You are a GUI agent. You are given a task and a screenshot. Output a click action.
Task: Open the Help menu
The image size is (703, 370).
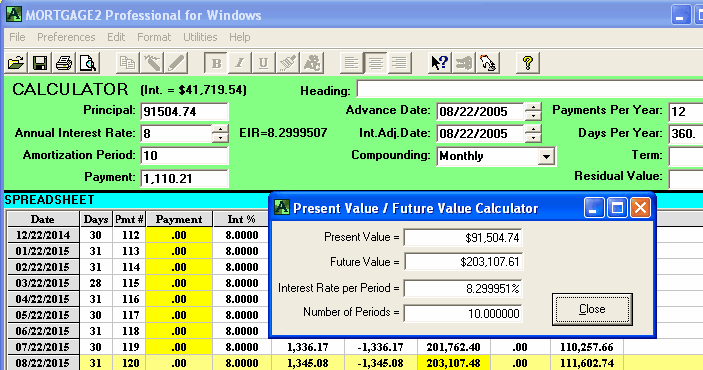click(x=239, y=37)
